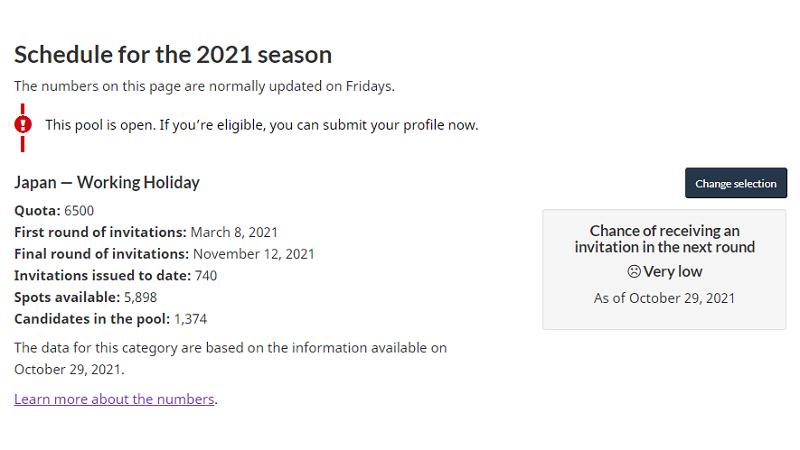Click the This pool is open notice text

(x=262, y=125)
